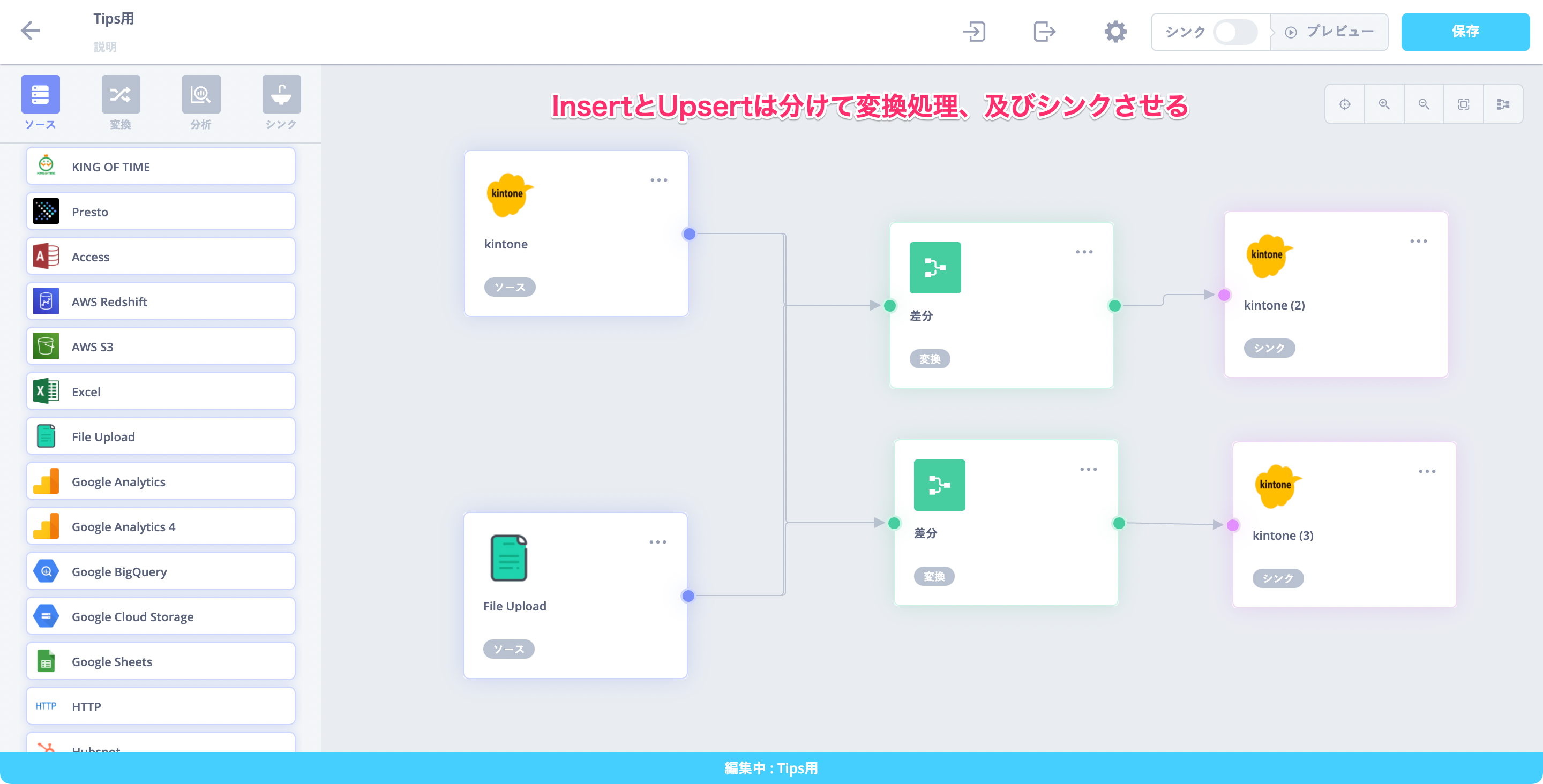This screenshot has height=784, width=1543.
Task: Select Google Cloud Storage source
Action: tap(161, 616)
